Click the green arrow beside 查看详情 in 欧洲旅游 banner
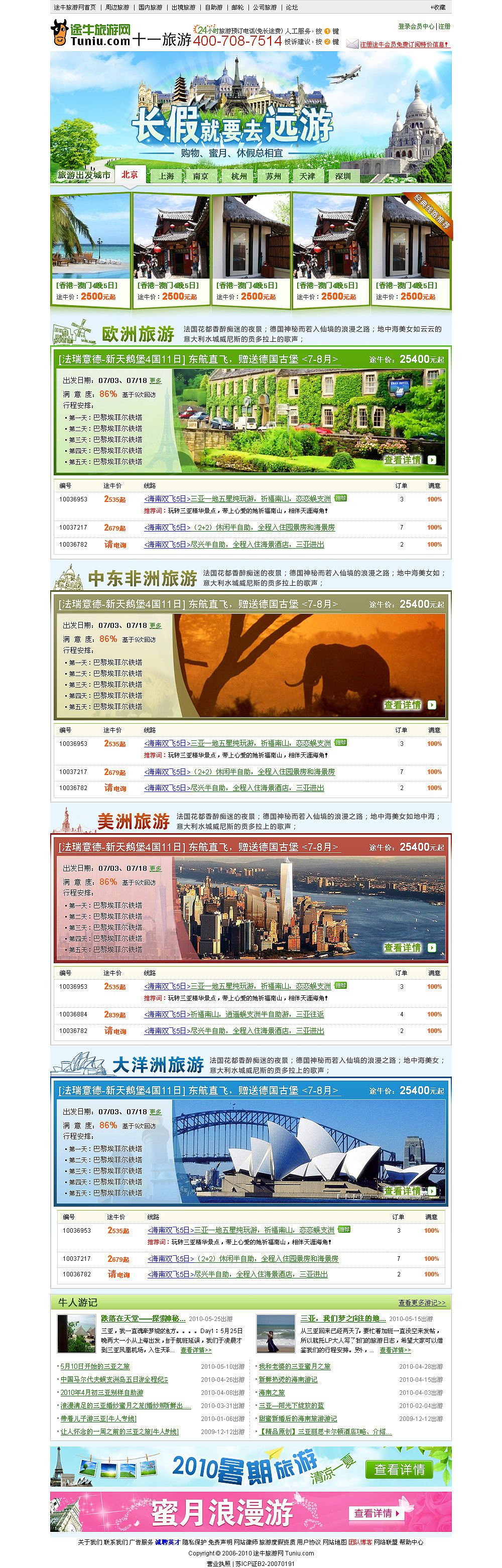Viewport: 502px width, 1568px height. pos(431,460)
